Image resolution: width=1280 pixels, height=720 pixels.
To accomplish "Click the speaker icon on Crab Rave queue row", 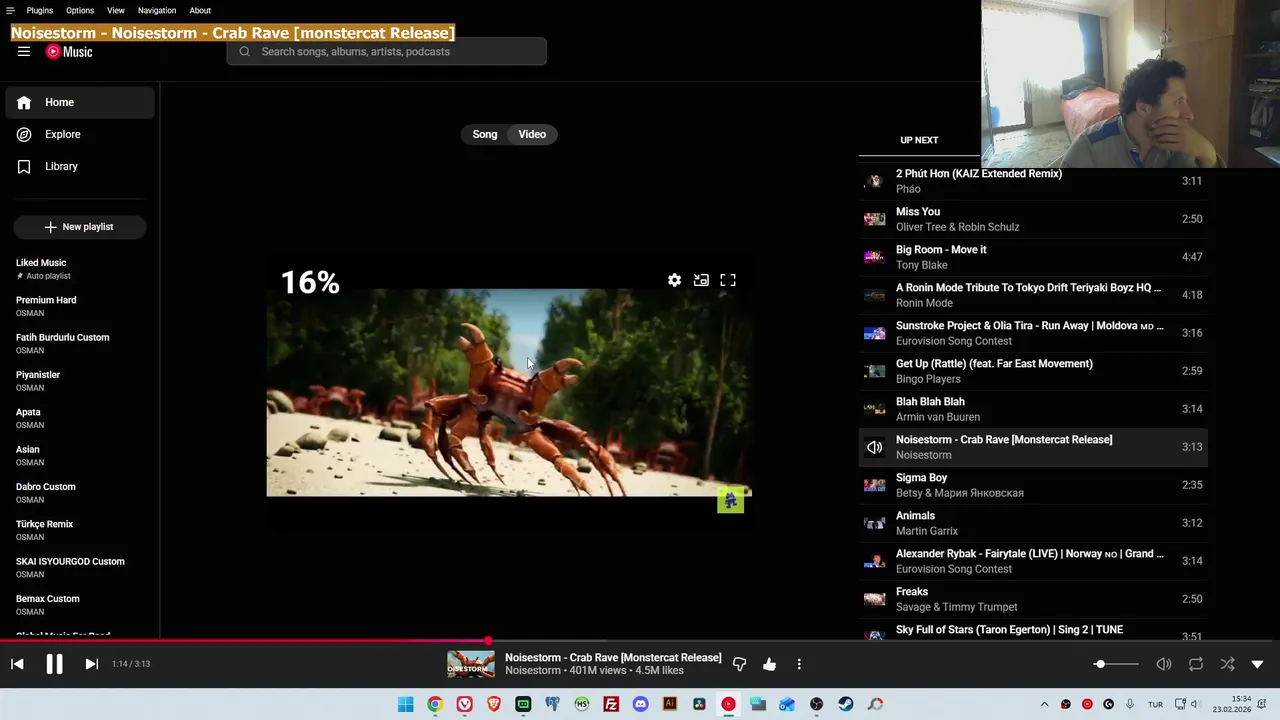I will click(x=875, y=447).
